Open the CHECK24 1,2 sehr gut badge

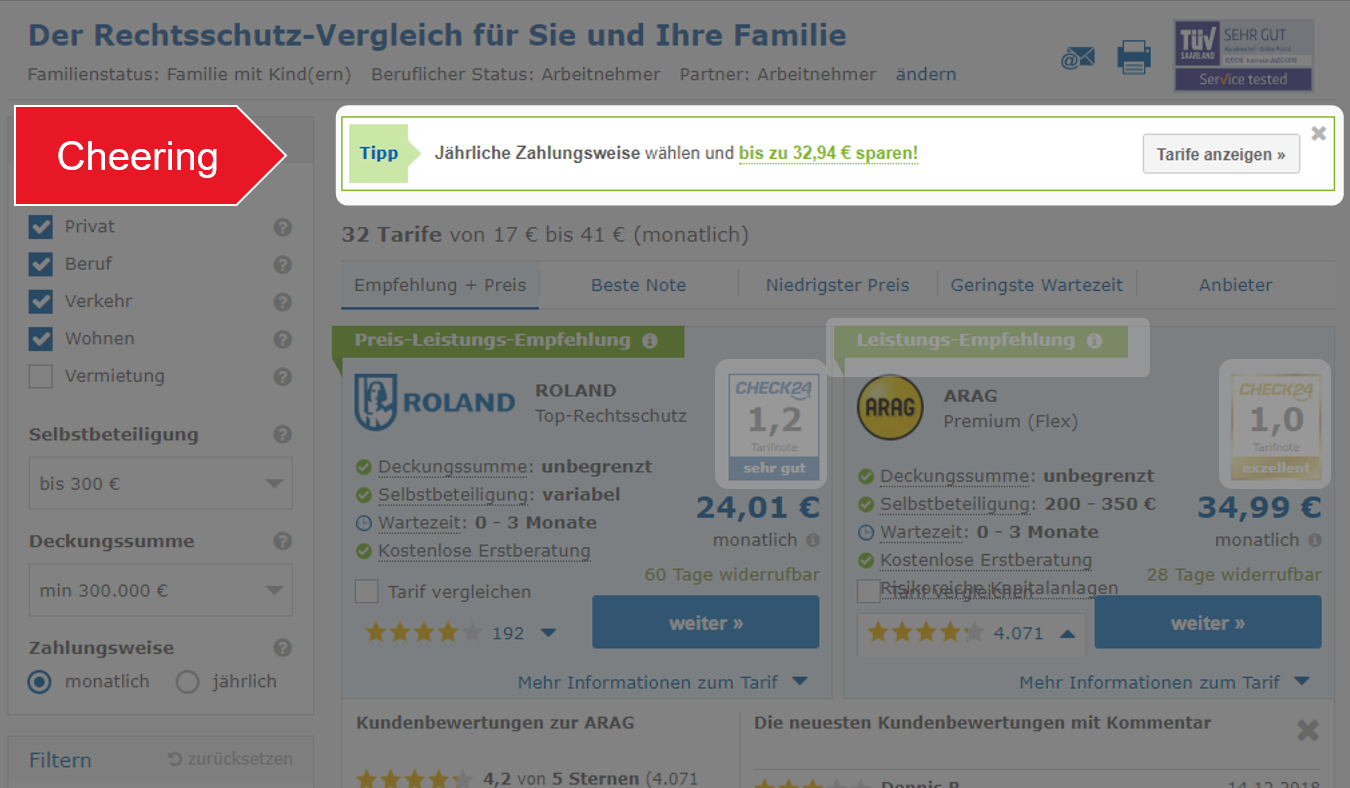click(x=775, y=426)
